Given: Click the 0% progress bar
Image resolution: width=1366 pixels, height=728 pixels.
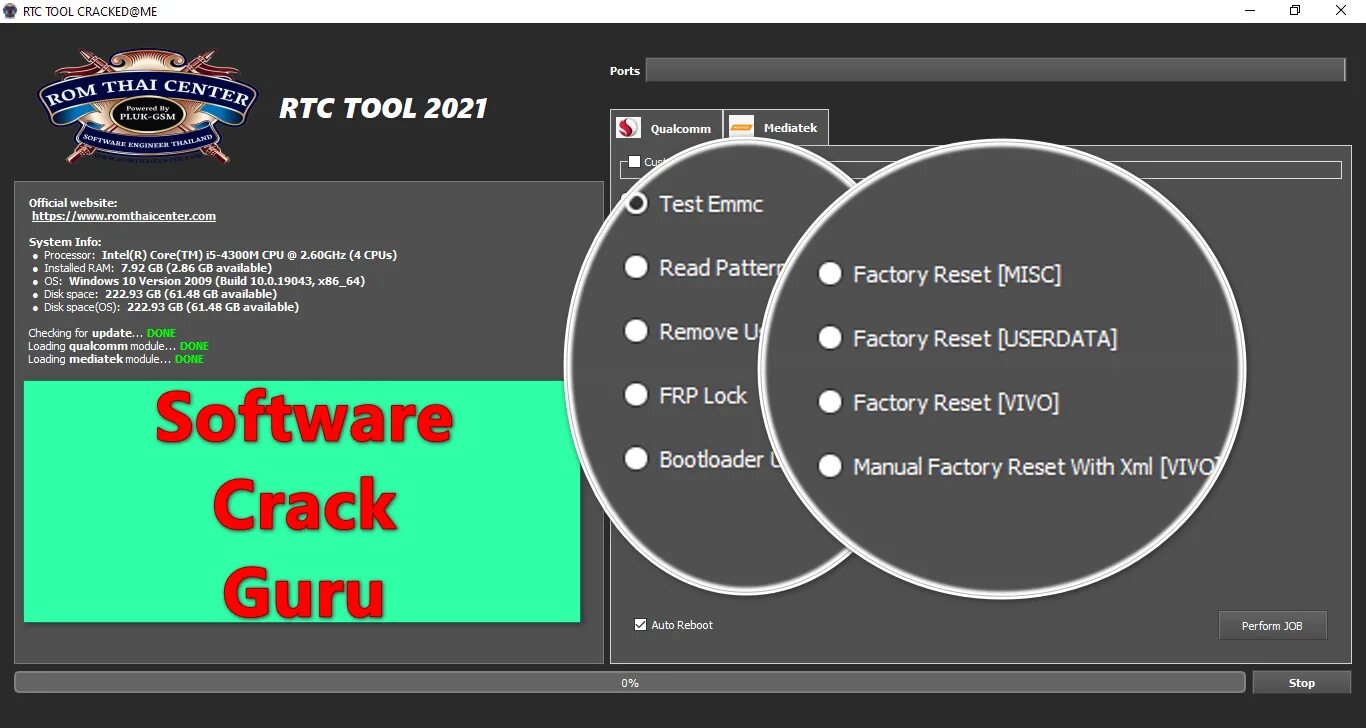Looking at the screenshot, I should (630, 683).
